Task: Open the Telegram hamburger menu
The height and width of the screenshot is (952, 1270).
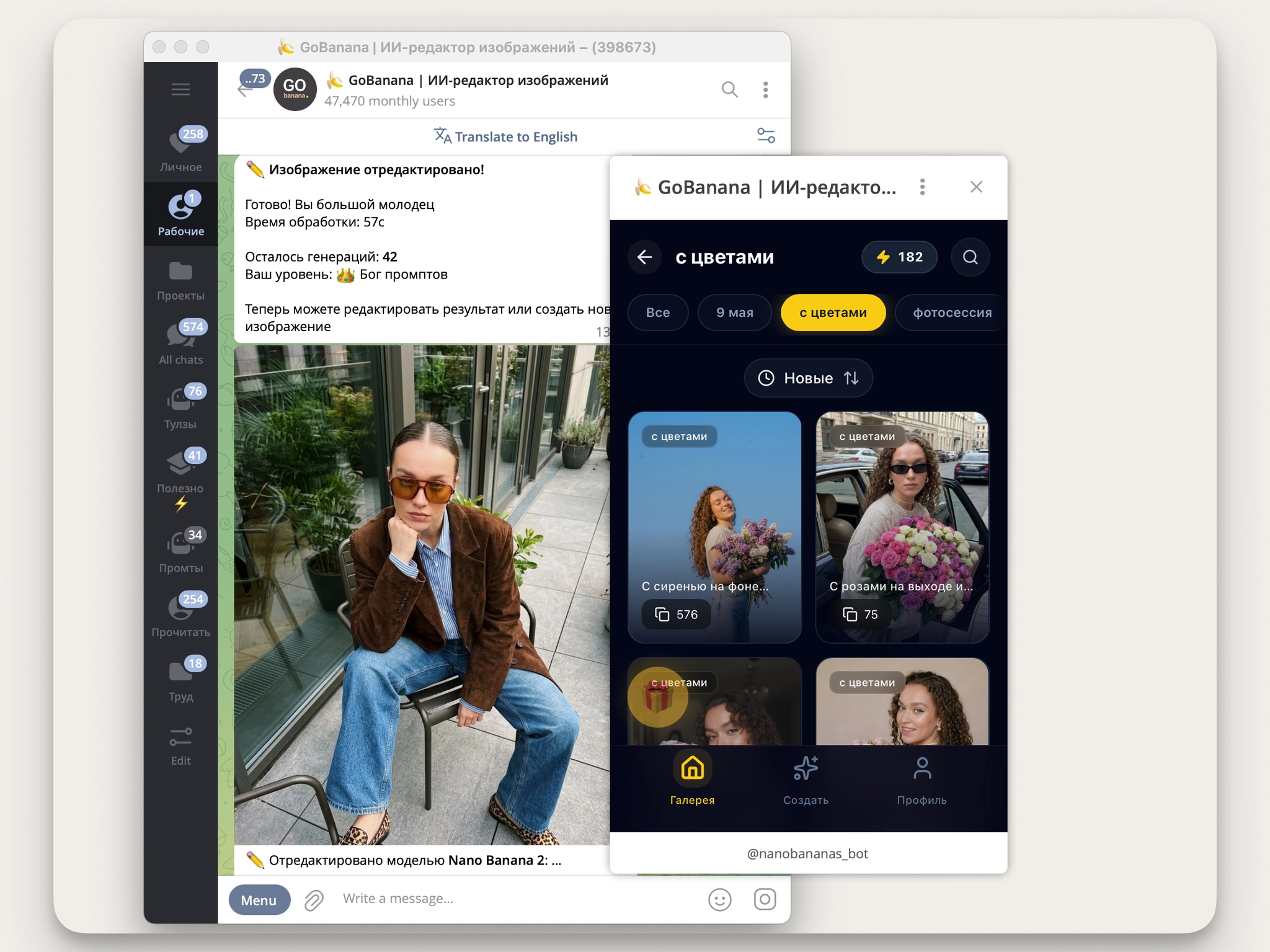Action: [180, 89]
